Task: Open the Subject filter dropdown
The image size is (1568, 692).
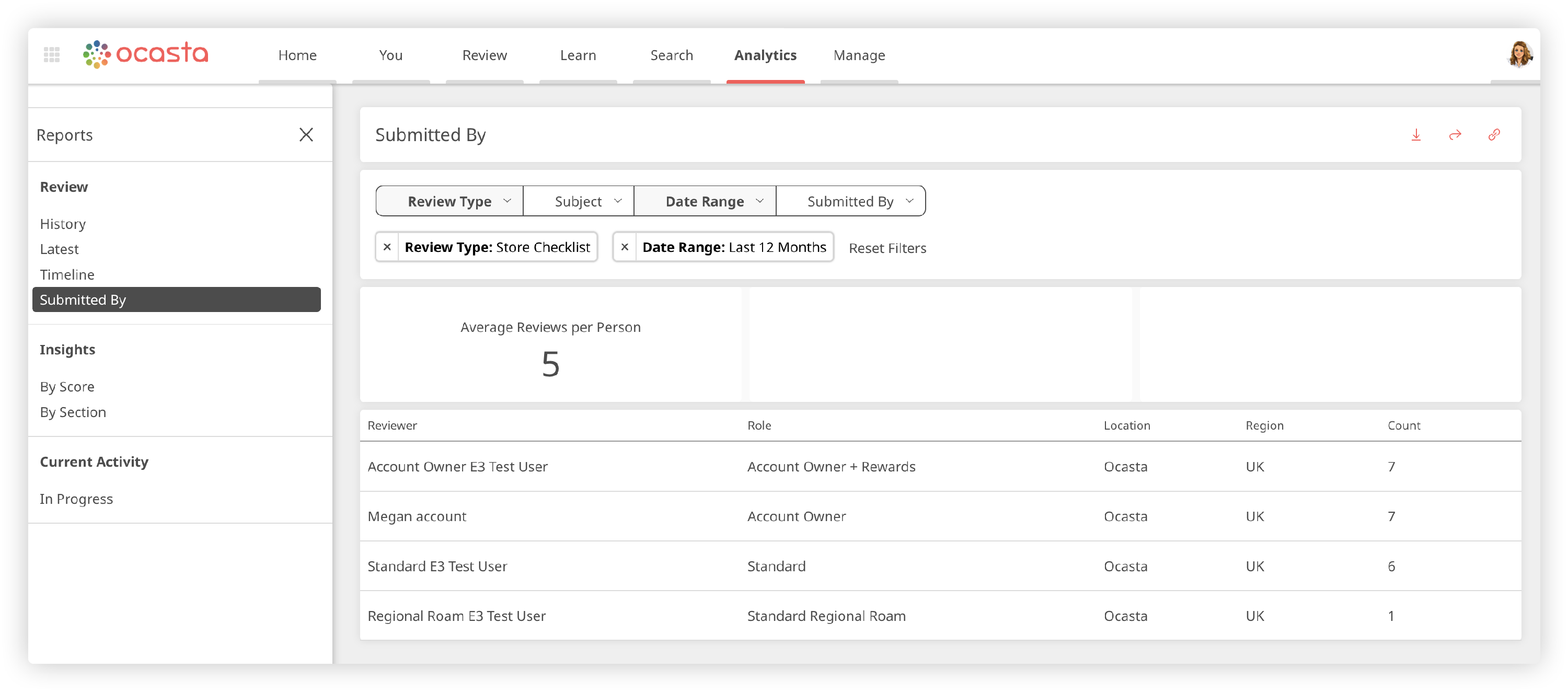Action: coord(578,201)
